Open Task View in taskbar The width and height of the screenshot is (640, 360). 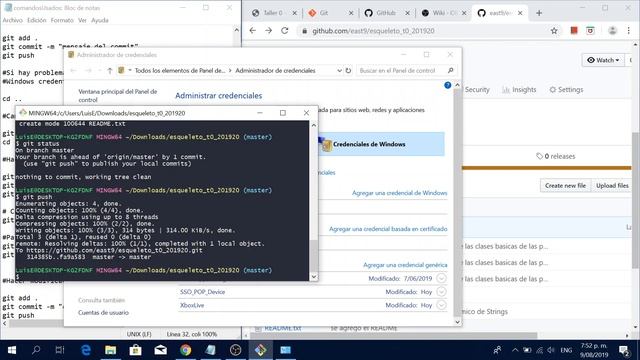pos(60,350)
